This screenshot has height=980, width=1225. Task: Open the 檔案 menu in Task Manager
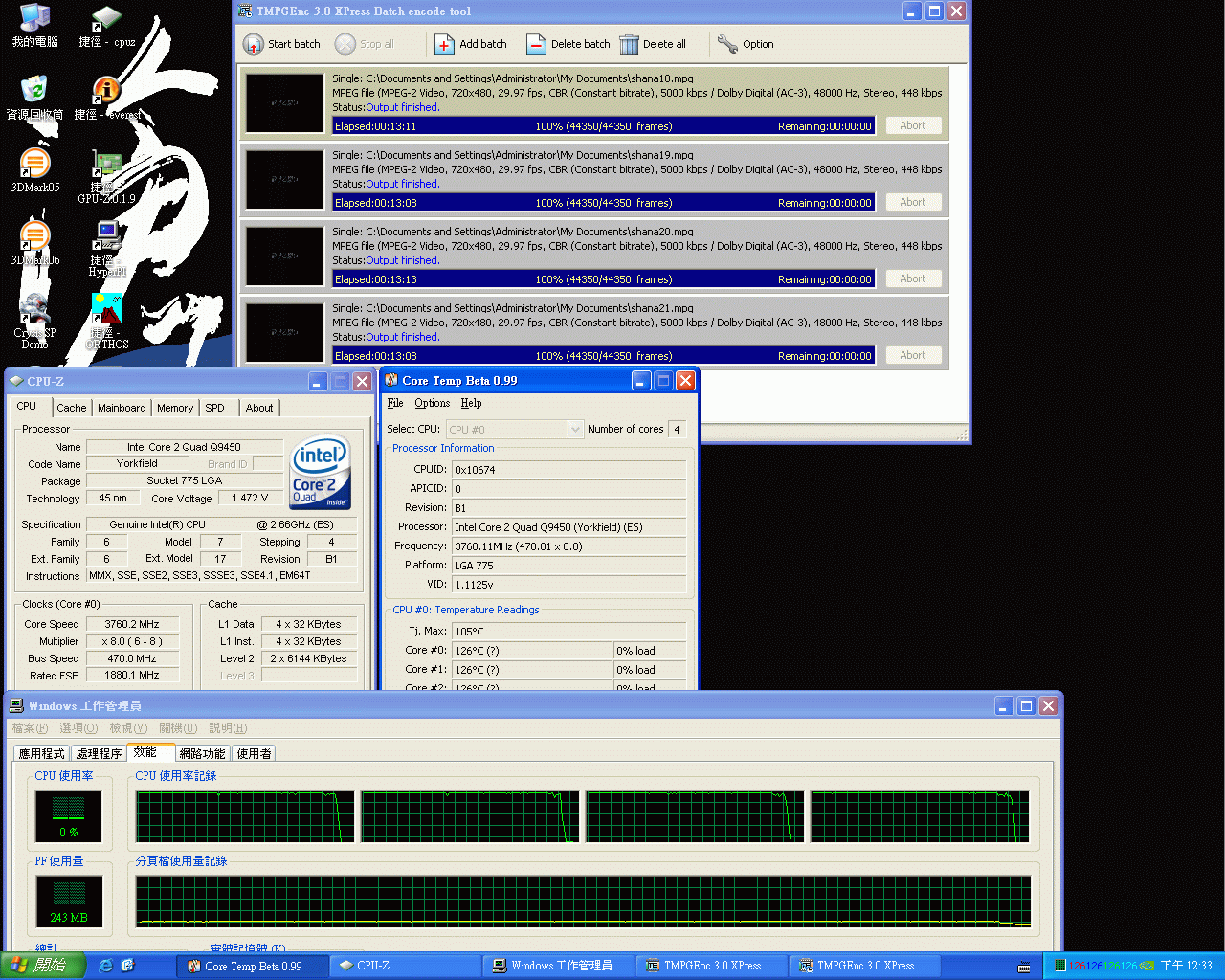tap(30, 728)
